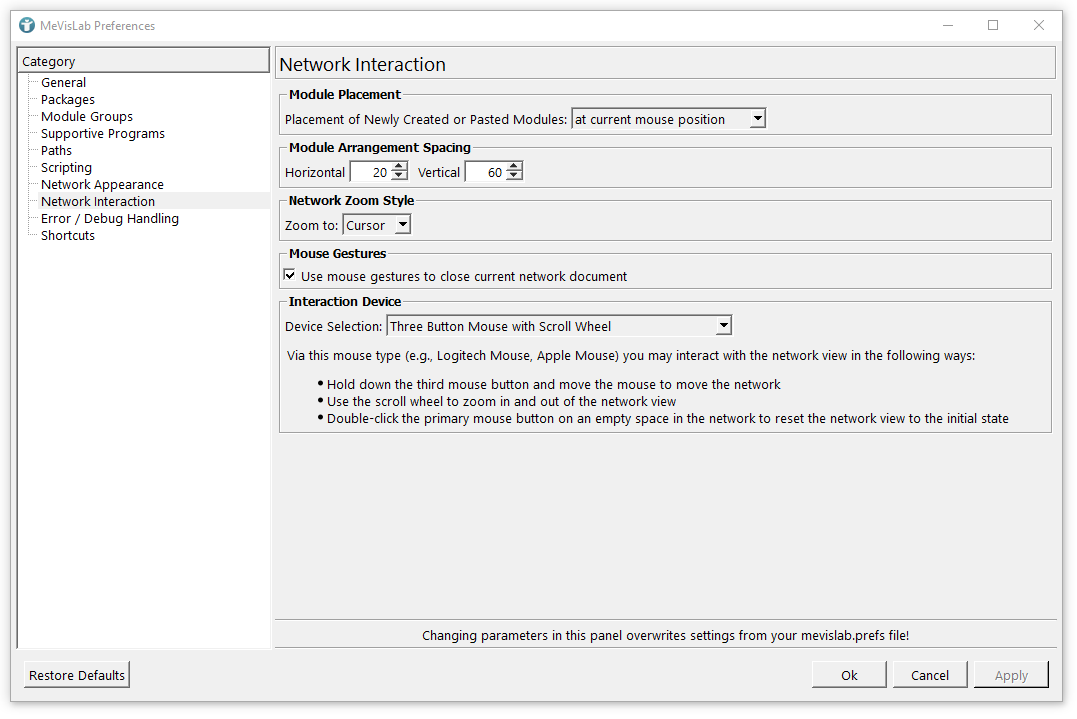1077x719 pixels.
Task: Show Error / Debug Handling preferences
Action: 110,219
